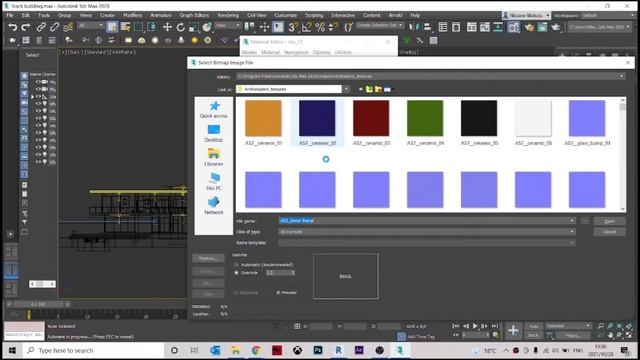The width and height of the screenshot is (640, 360).
Task: Pick the Select and Rotate tool
Action: coord(180,27)
